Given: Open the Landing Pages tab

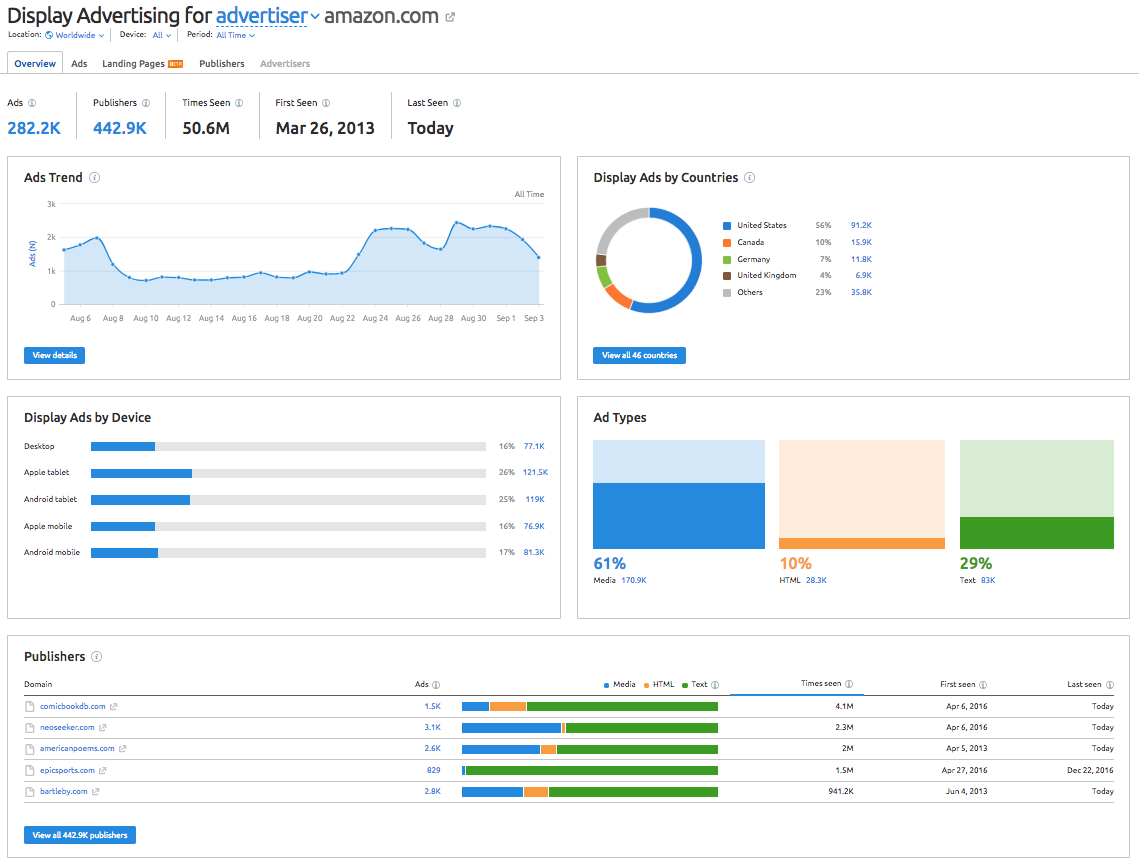Looking at the screenshot, I should point(142,64).
